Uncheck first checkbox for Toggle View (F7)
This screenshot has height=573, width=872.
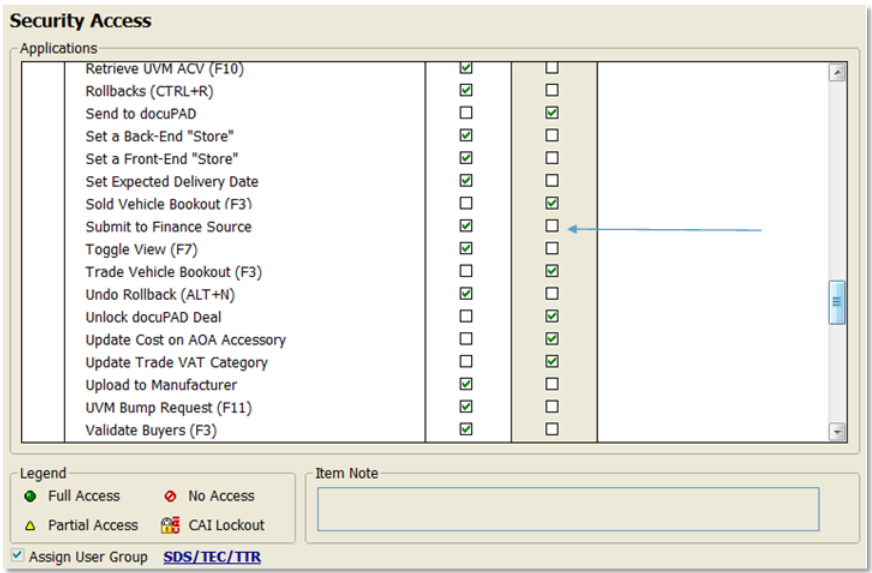tap(466, 248)
